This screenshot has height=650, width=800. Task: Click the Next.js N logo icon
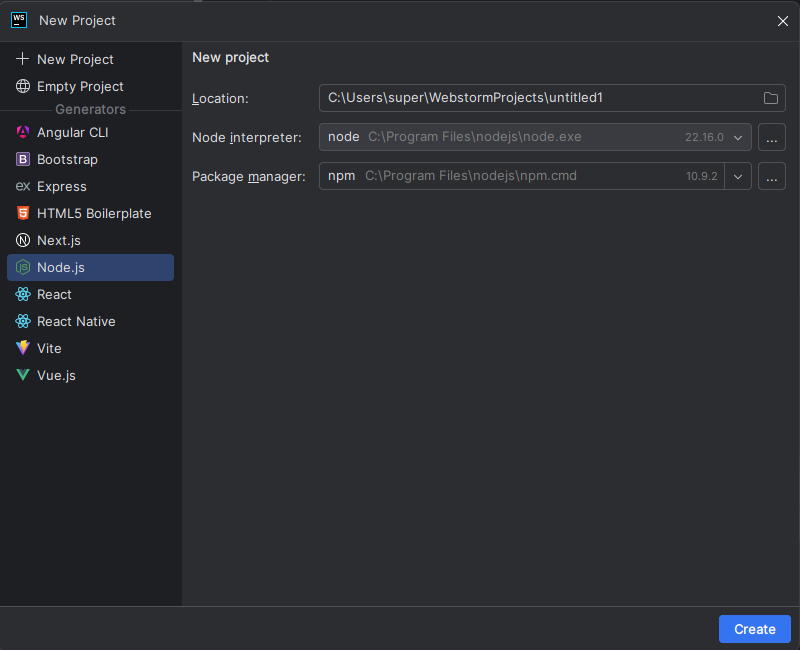pyautogui.click(x=23, y=240)
